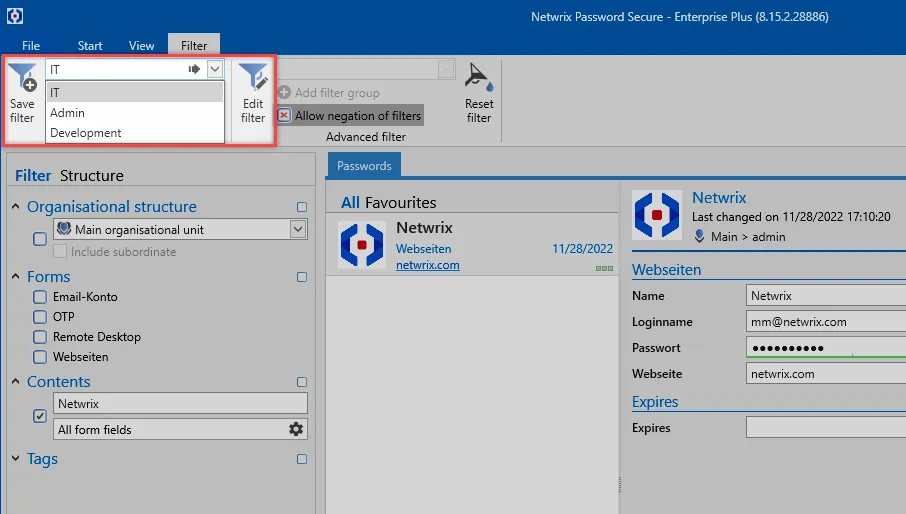Click large Netwrix logo in details pane
906x514 pixels.
[657, 215]
